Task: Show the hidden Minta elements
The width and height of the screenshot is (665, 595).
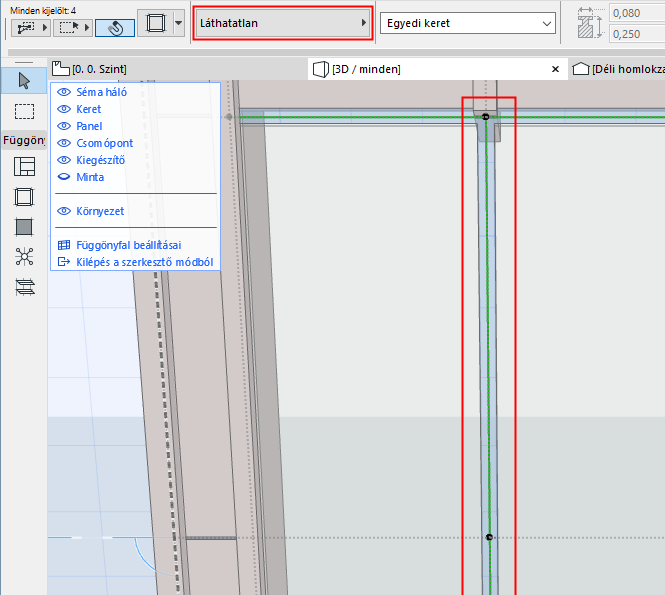Action: tap(64, 177)
